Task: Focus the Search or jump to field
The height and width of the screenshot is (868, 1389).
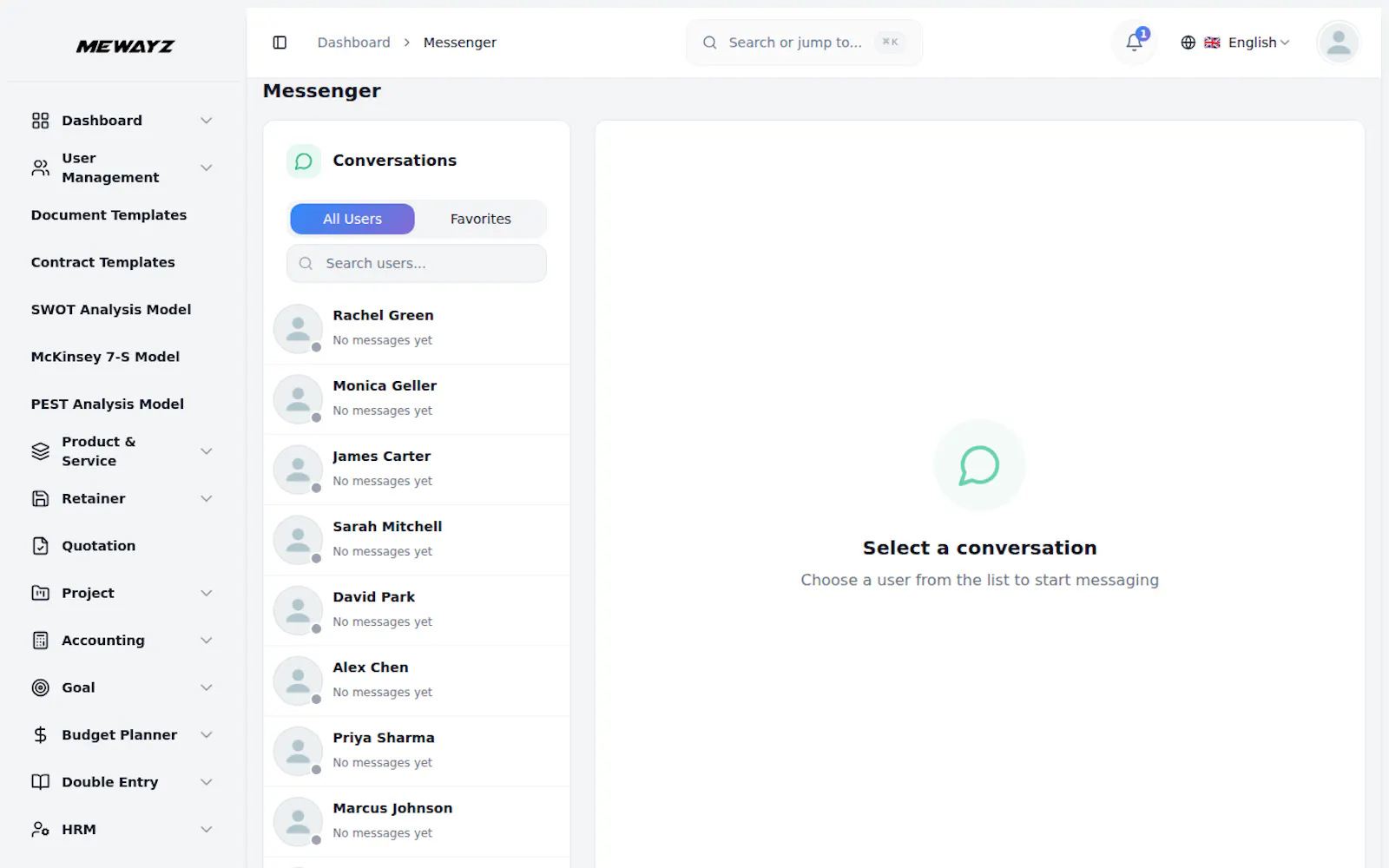Action: (804, 43)
